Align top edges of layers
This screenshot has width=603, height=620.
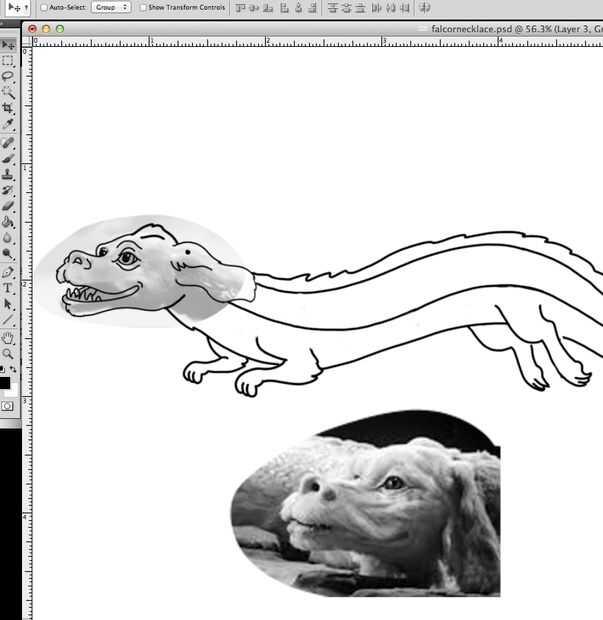click(x=240, y=8)
